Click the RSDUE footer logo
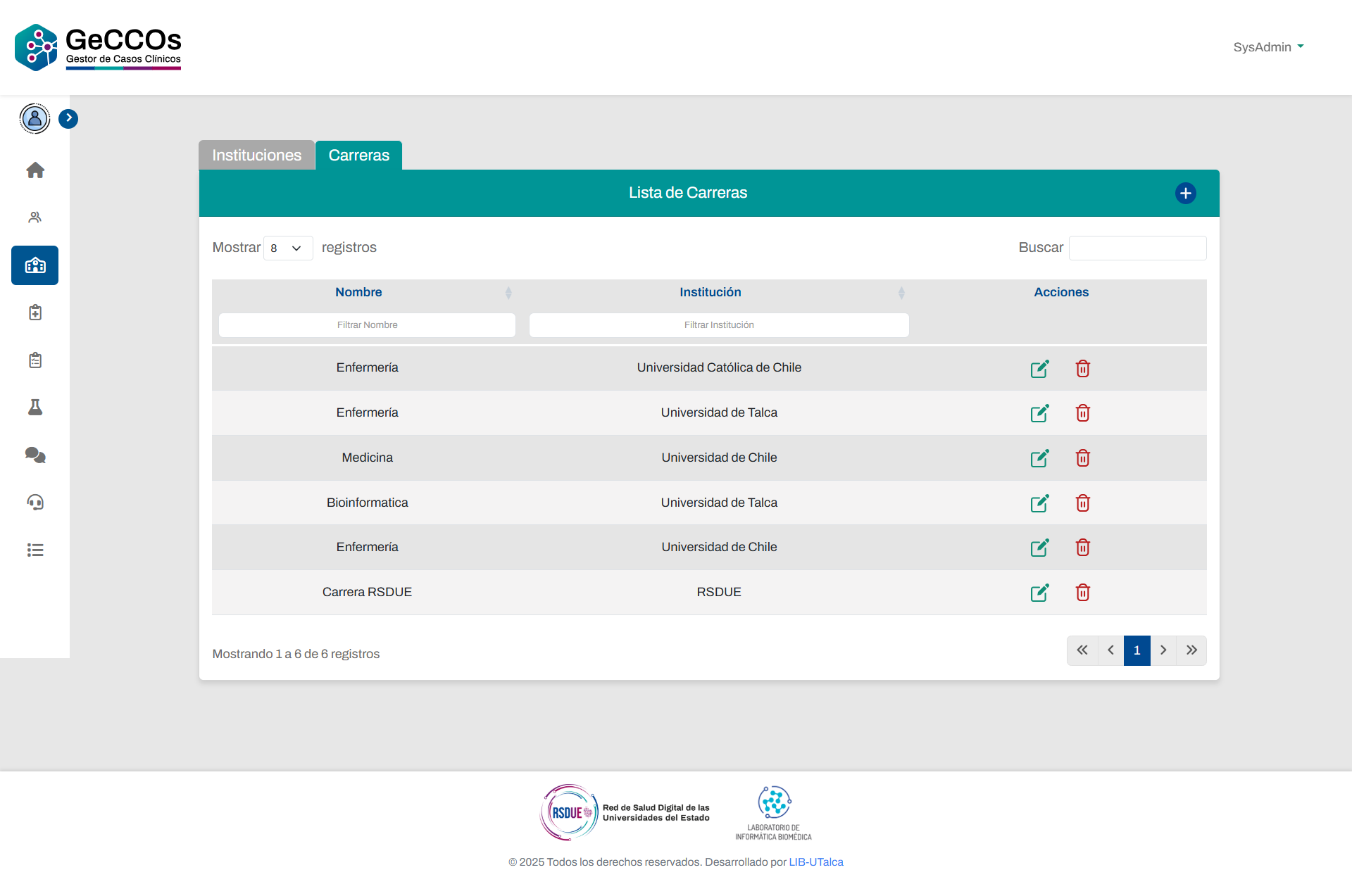This screenshot has width=1352, height=896. click(625, 813)
